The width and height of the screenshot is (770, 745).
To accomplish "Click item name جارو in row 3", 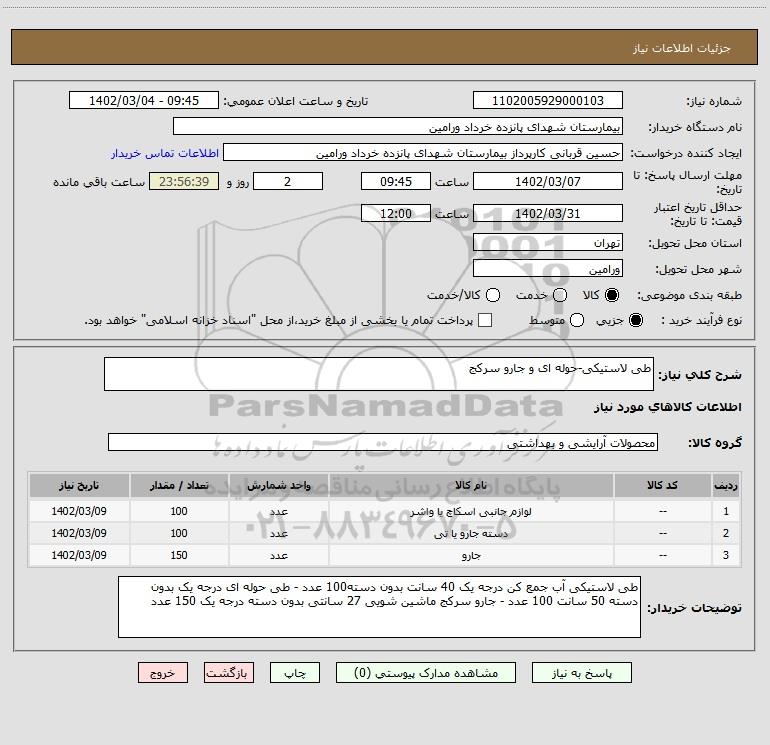I will coord(470,555).
